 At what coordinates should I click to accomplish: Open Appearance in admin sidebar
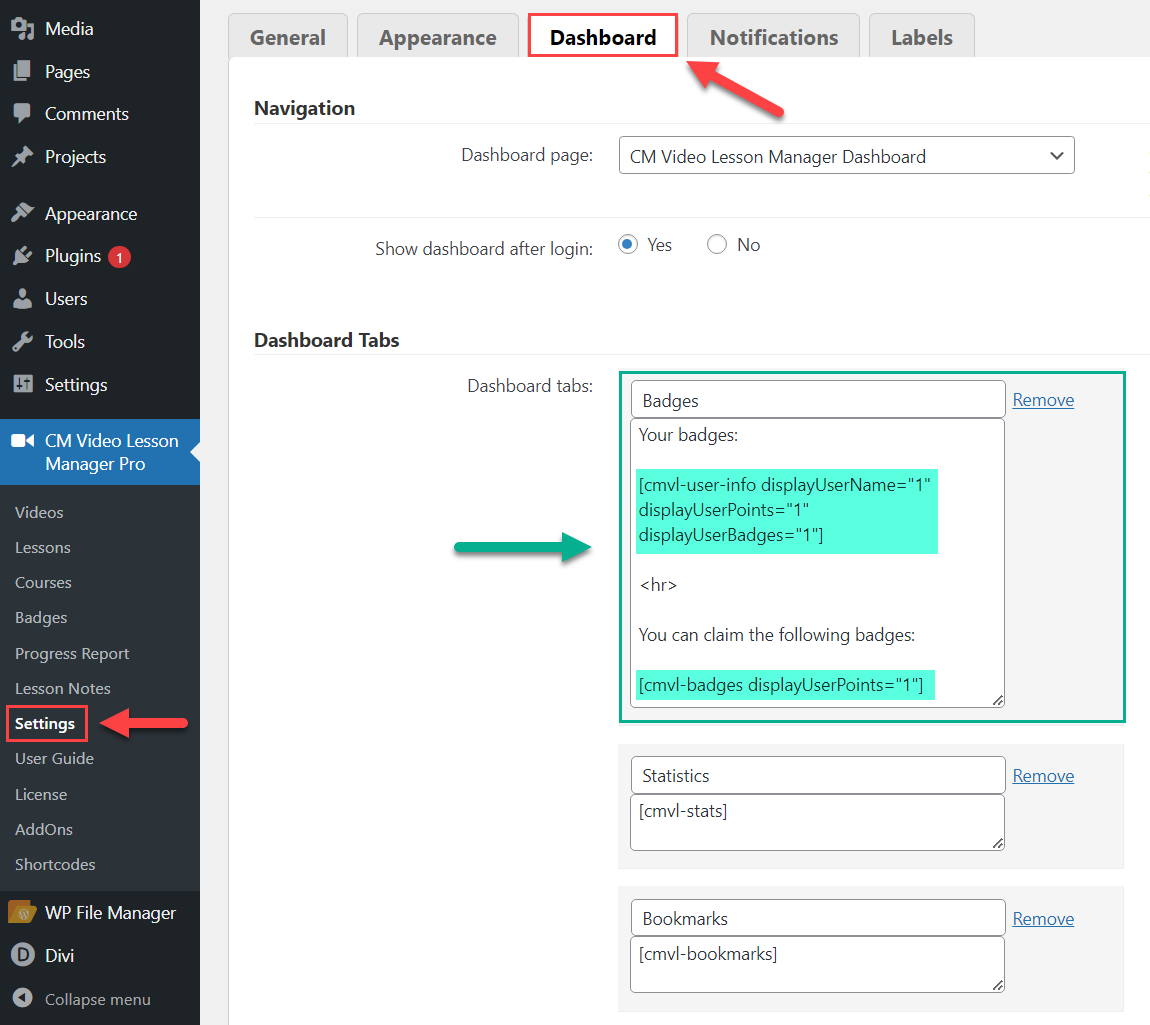click(x=91, y=214)
